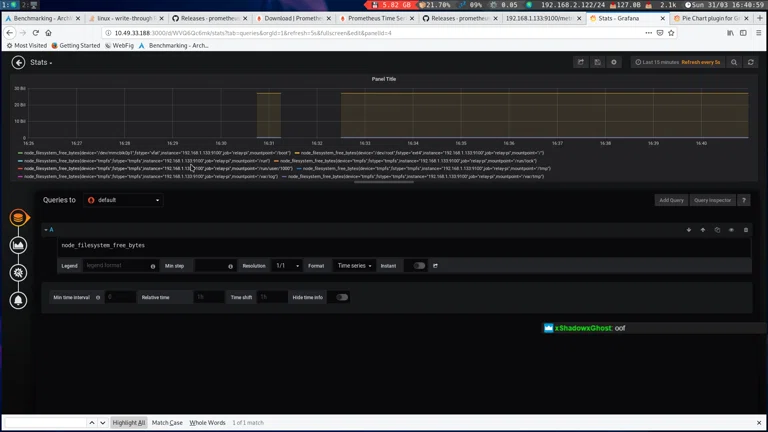Click the Query Inspector button
Viewport: 768px width, 432px height.
tap(712, 200)
